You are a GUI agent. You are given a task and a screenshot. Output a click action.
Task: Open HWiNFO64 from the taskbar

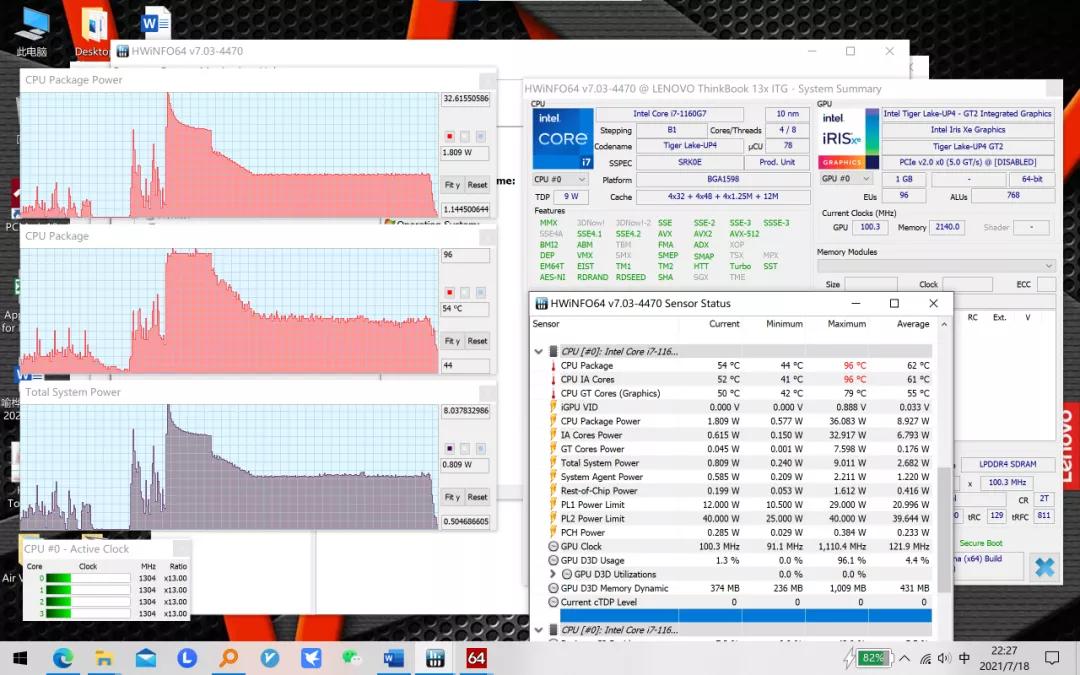tap(475, 659)
